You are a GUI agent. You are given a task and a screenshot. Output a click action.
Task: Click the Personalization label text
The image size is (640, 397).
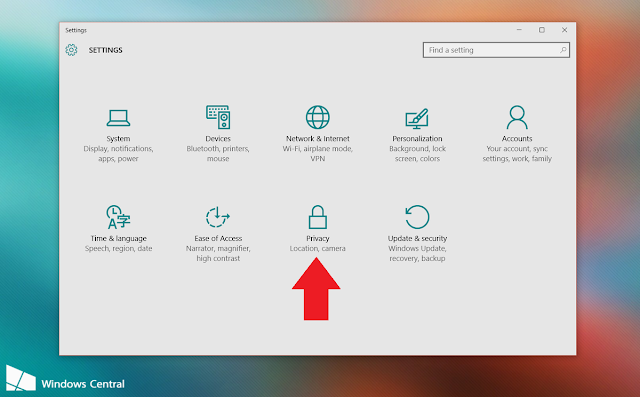417,139
